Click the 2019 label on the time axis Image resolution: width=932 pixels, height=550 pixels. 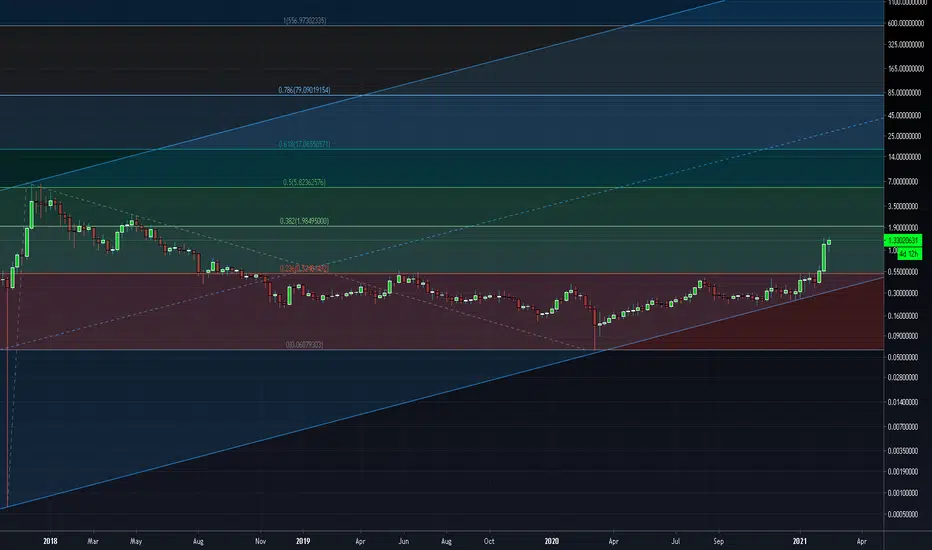click(303, 541)
